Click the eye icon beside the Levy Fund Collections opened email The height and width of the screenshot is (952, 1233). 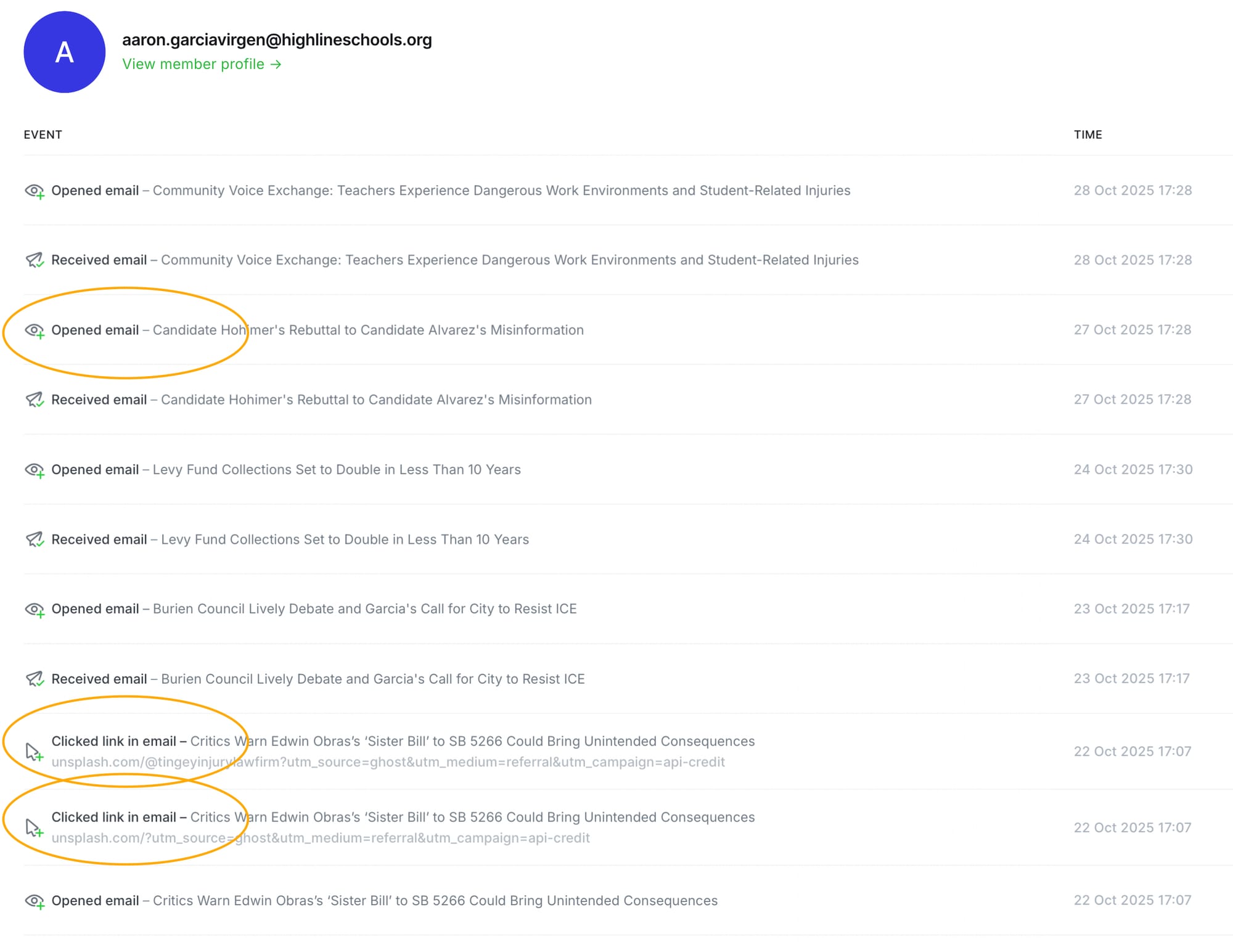pyautogui.click(x=35, y=470)
